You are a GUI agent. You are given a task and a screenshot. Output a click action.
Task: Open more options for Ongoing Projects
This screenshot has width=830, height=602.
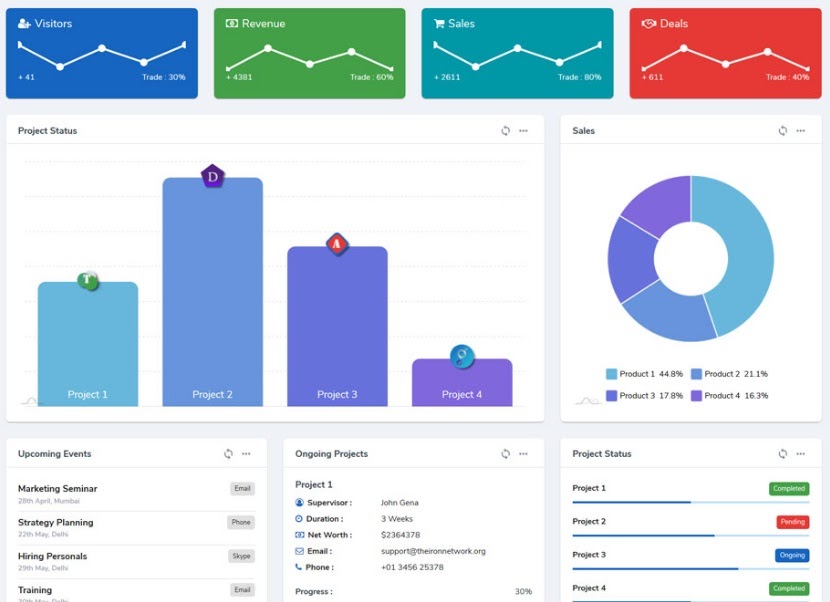(x=524, y=454)
